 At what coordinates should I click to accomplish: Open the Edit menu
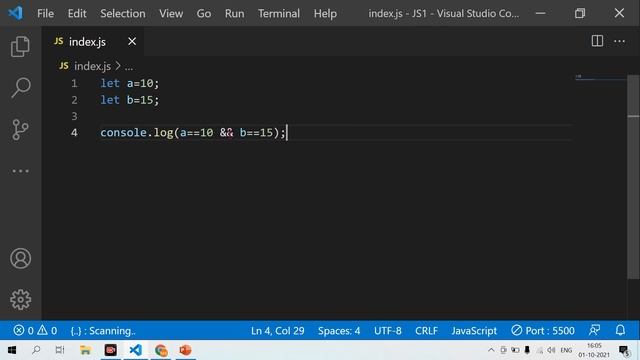point(77,13)
